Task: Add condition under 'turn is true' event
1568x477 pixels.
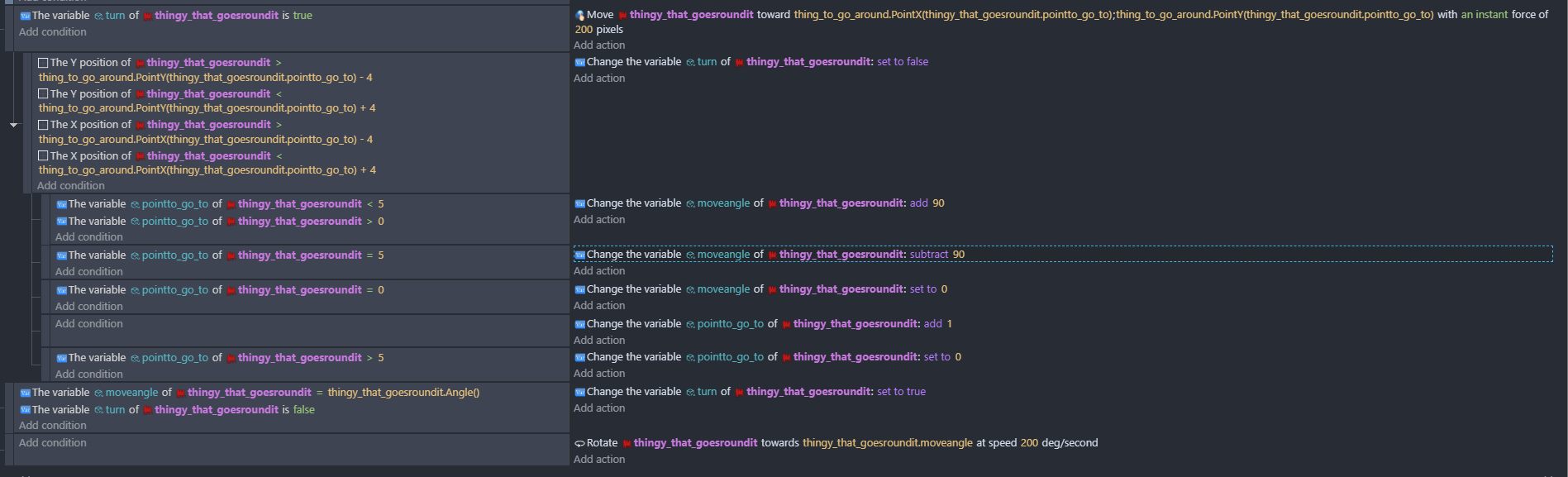Action: 53,32
